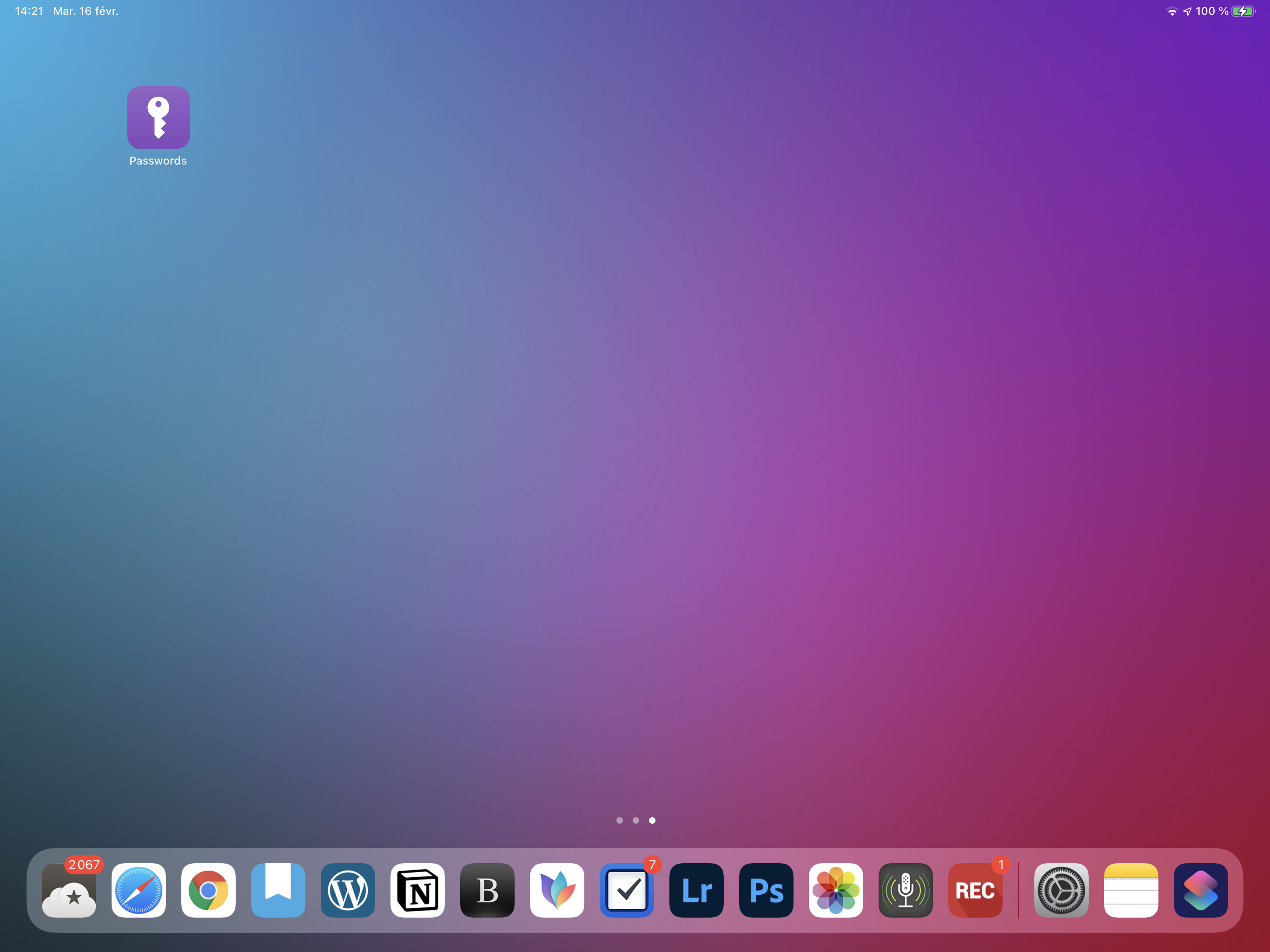Launch the WordPress app

pos(347,890)
